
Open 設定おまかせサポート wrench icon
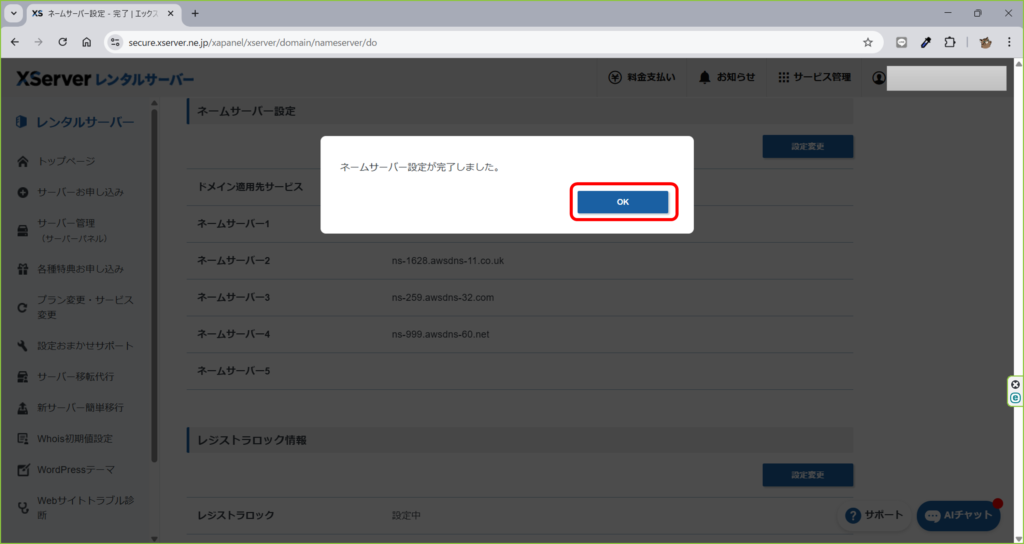23,346
